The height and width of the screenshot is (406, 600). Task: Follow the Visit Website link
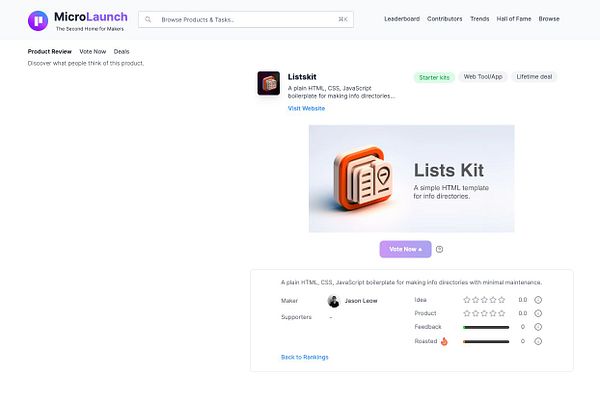pyautogui.click(x=306, y=109)
